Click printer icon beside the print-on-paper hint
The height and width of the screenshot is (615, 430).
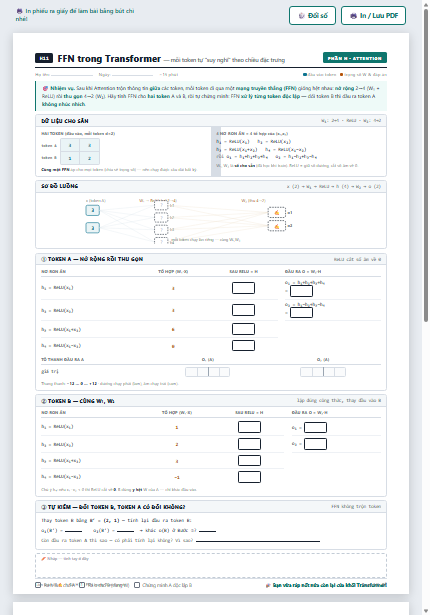[x=19, y=11]
